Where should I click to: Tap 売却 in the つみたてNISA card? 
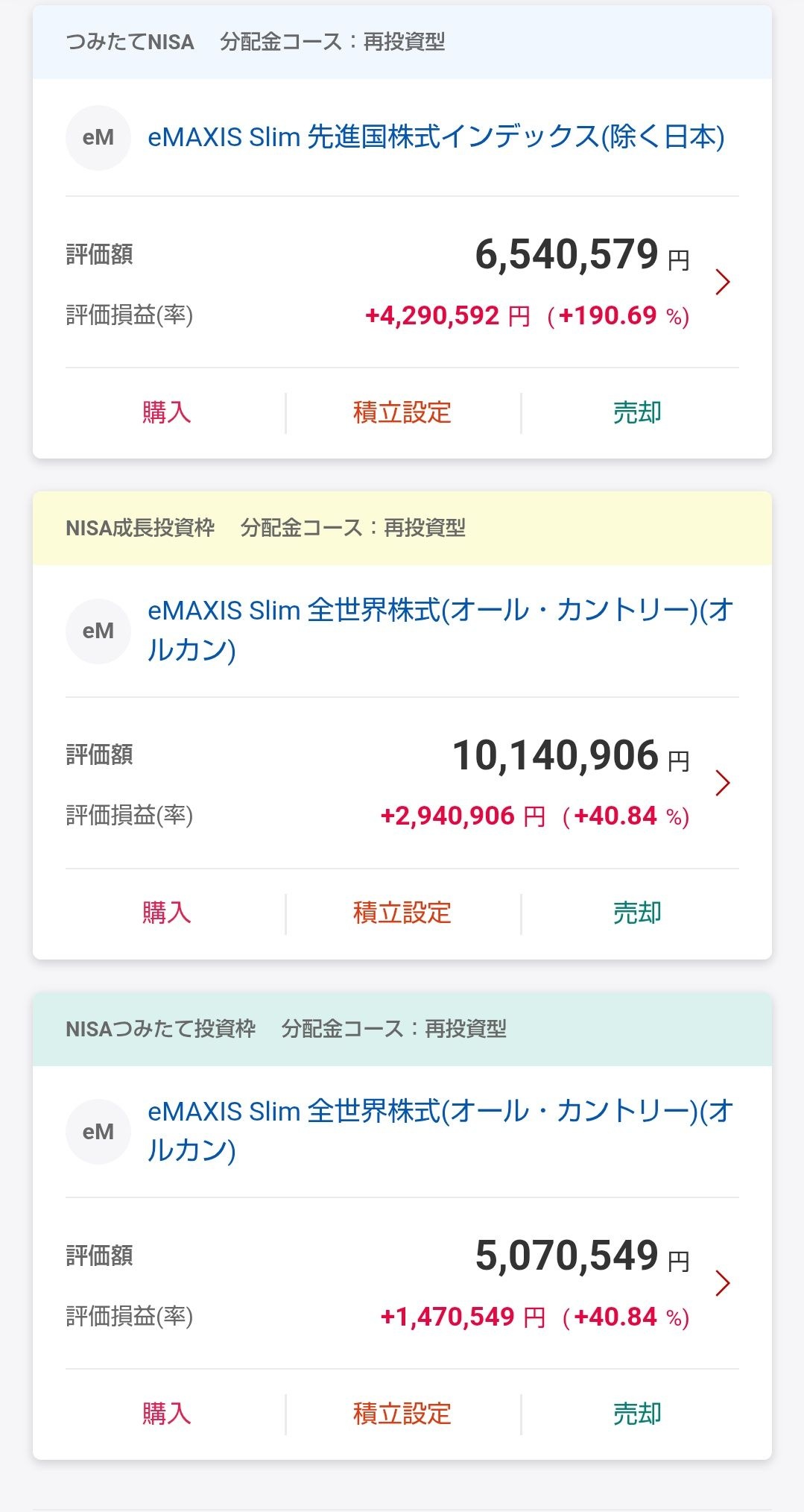(x=637, y=412)
